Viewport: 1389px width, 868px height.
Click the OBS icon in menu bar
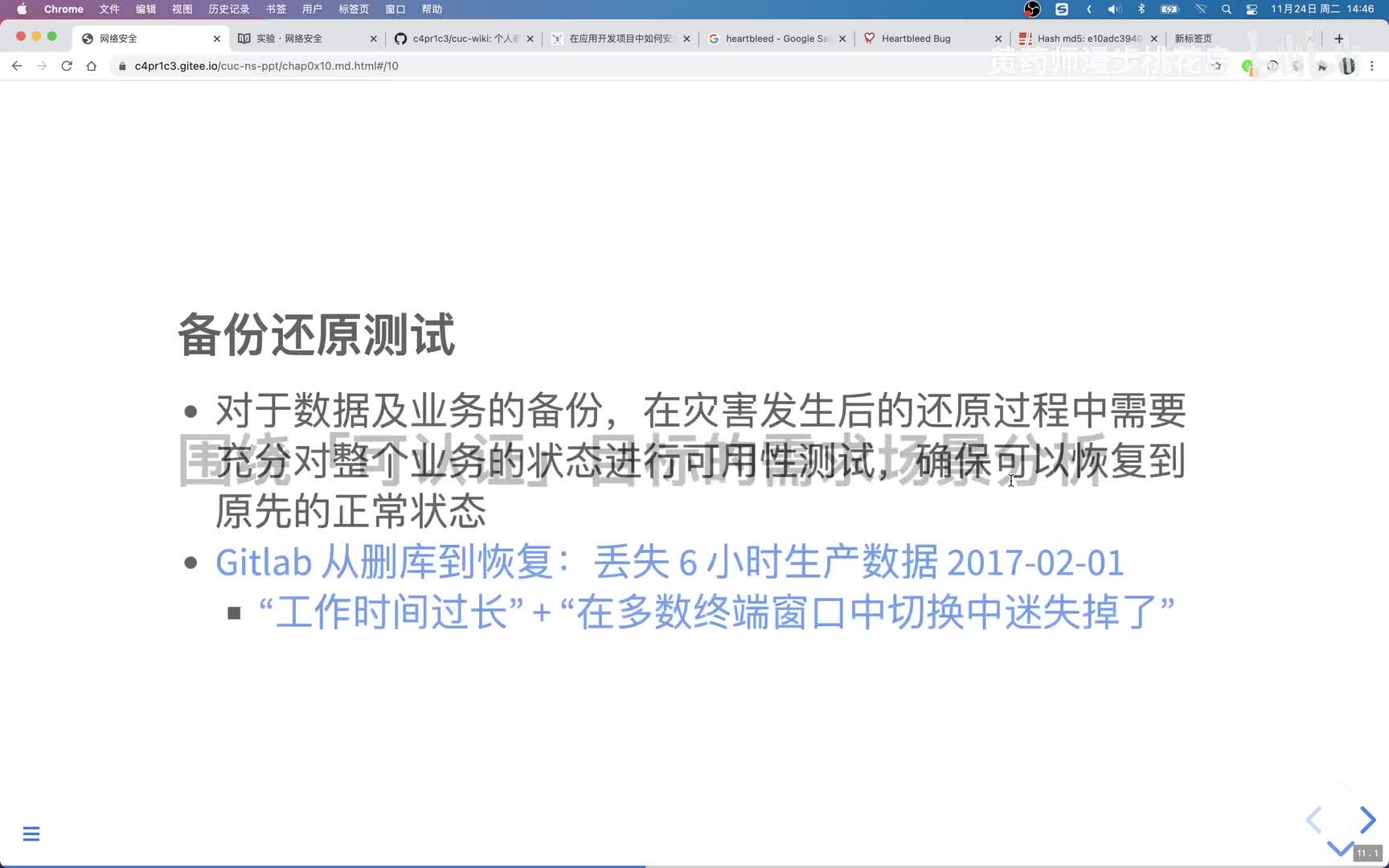pos(1033,9)
